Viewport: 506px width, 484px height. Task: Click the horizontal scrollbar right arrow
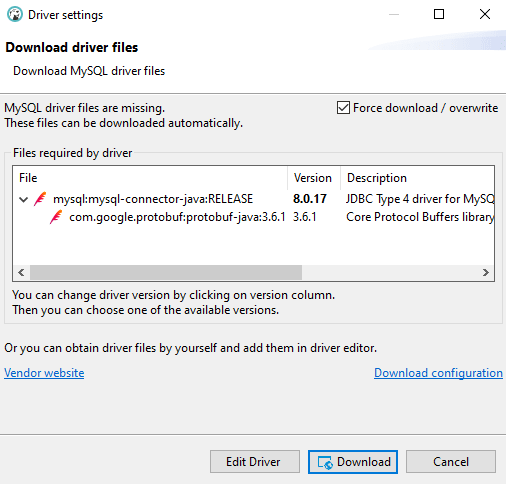(486, 273)
